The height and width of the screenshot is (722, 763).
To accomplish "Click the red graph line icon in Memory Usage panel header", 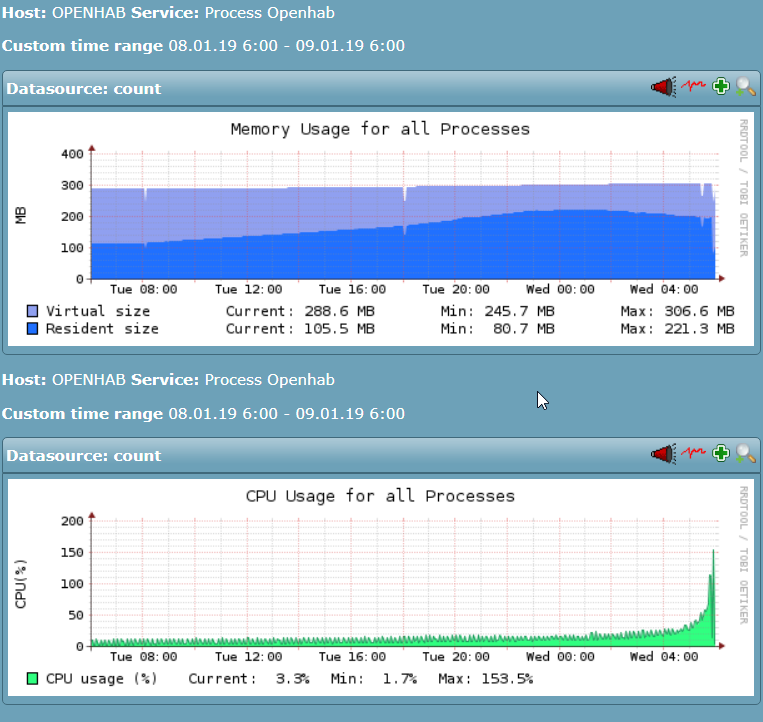I will pyautogui.click(x=693, y=86).
